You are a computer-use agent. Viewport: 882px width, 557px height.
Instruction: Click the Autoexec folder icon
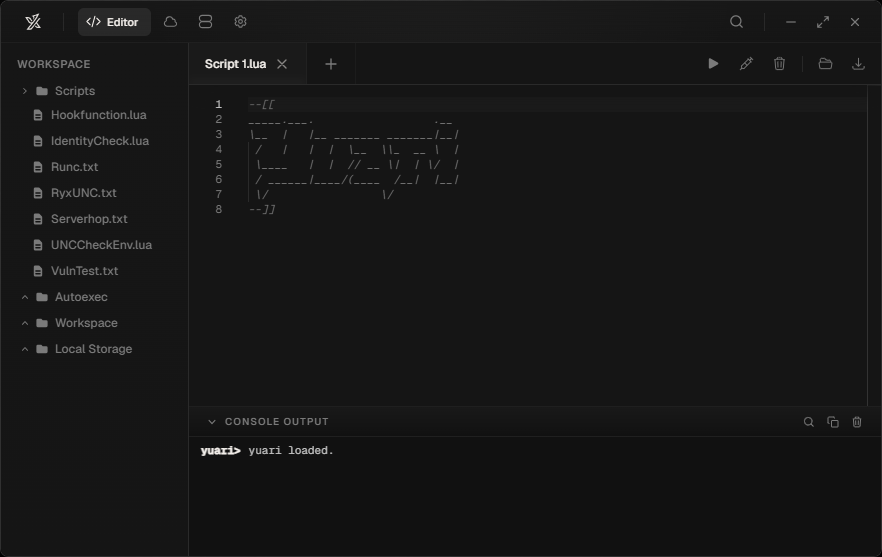click(42, 297)
